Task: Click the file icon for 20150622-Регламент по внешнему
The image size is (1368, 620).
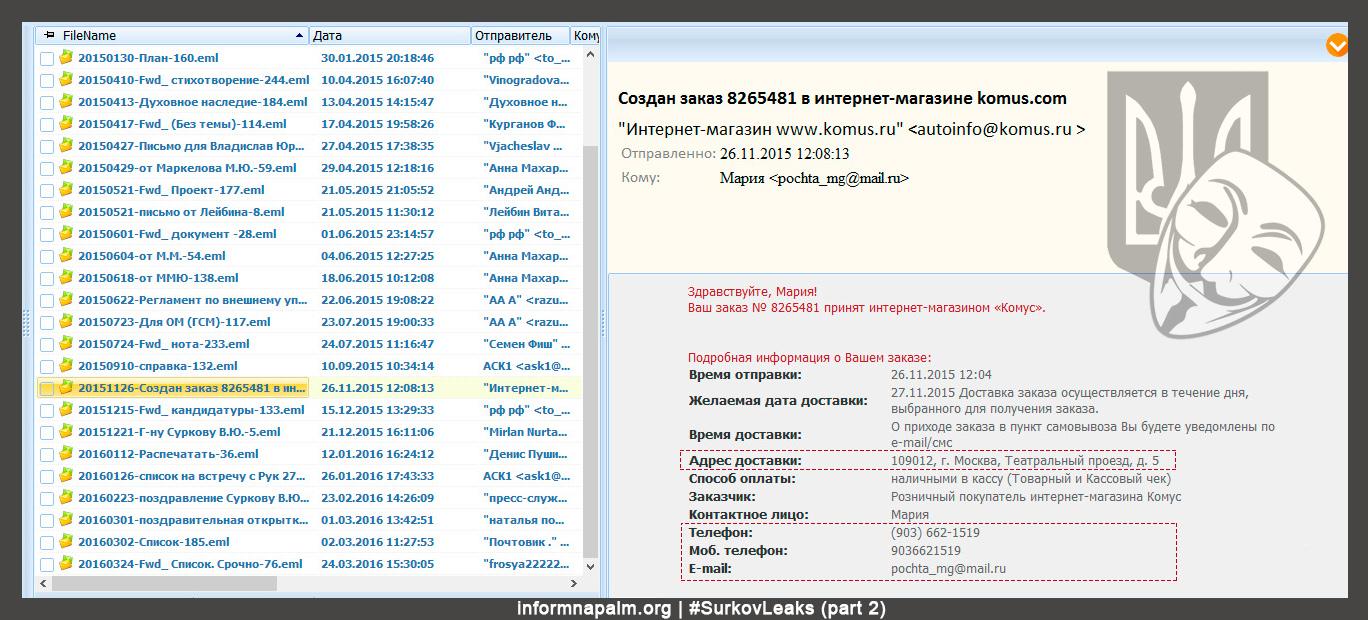Action: [x=66, y=299]
